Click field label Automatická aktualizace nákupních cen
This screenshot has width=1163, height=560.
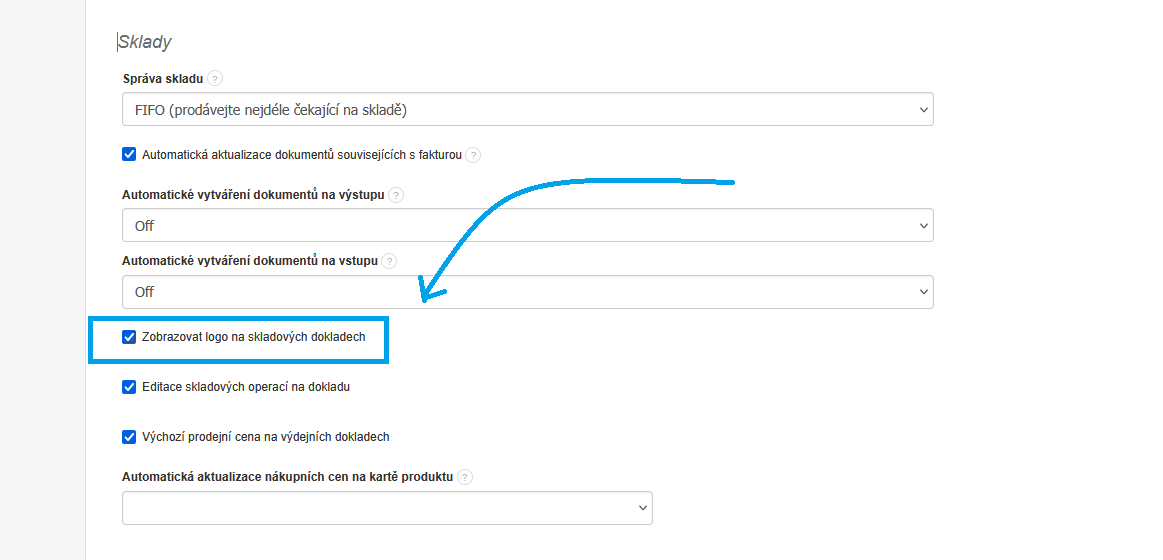pyautogui.click(x=288, y=476)
